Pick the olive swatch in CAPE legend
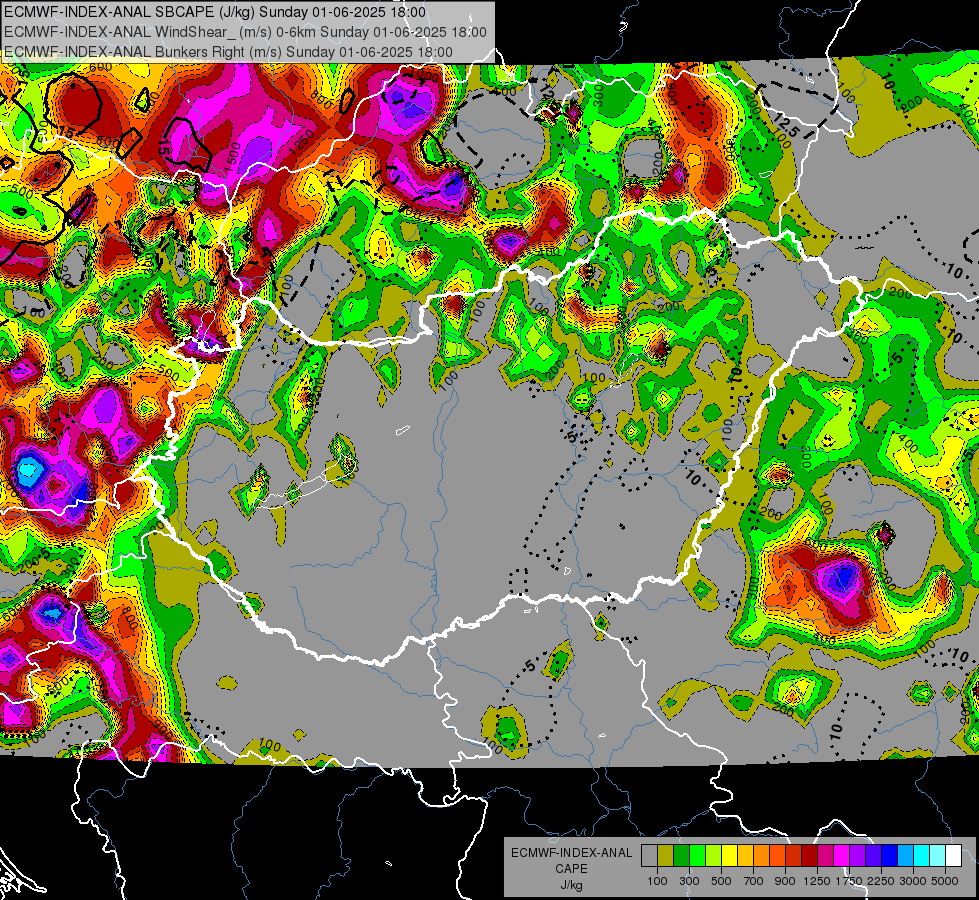Viewport: 979px width, 900px height. point(665,856)
